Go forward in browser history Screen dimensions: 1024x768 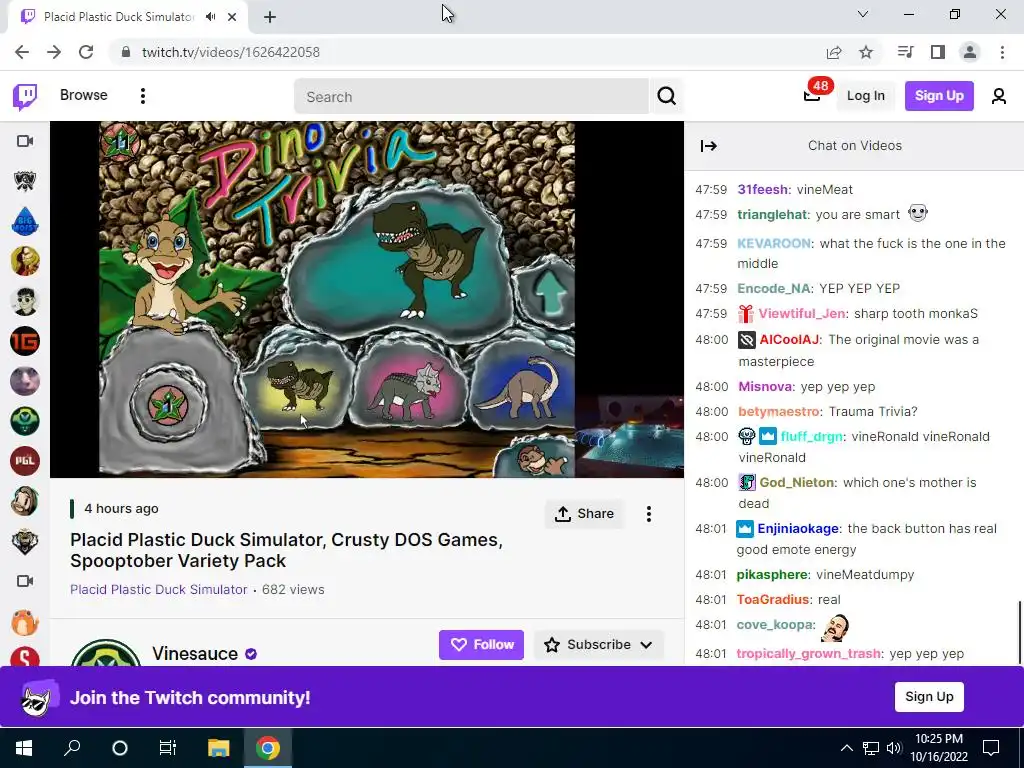(54, 52)
